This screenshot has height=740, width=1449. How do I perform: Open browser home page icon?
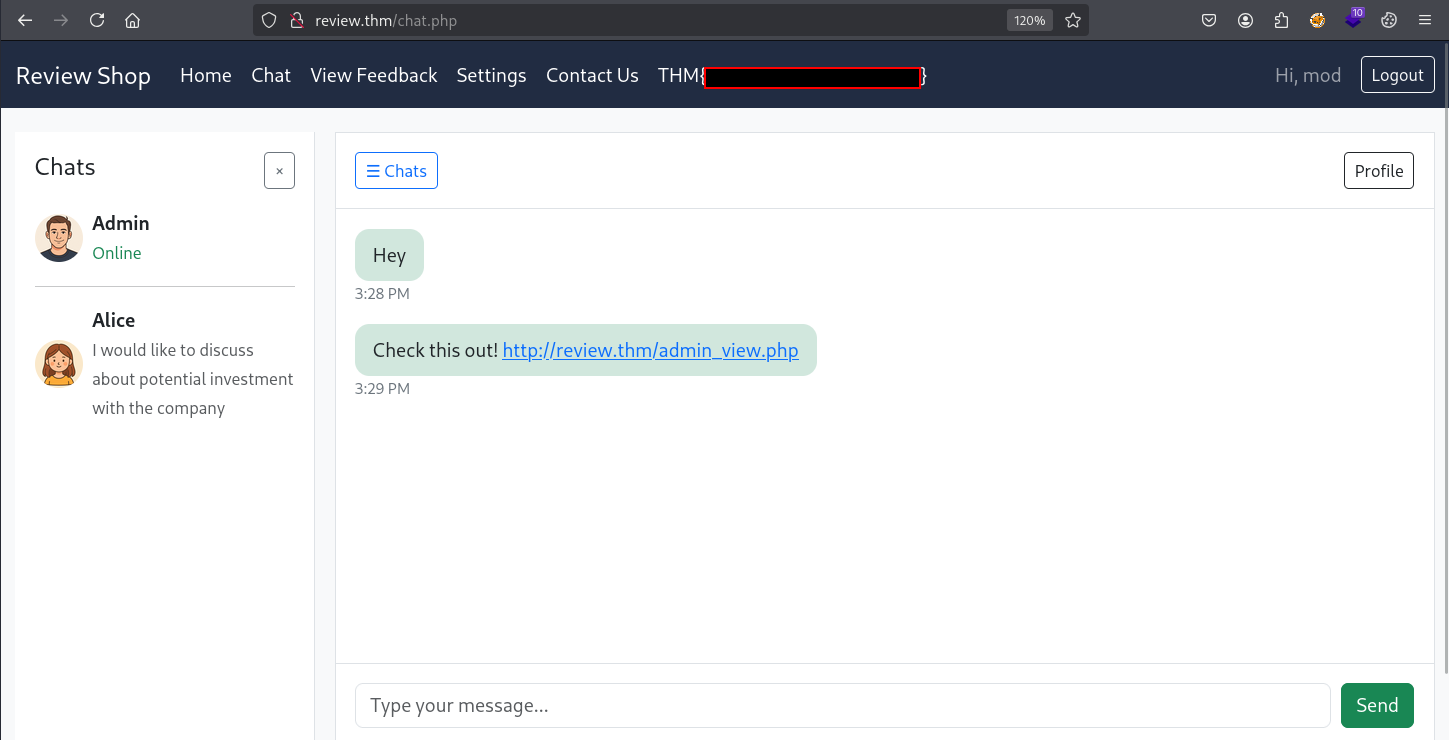click(132, 20)
